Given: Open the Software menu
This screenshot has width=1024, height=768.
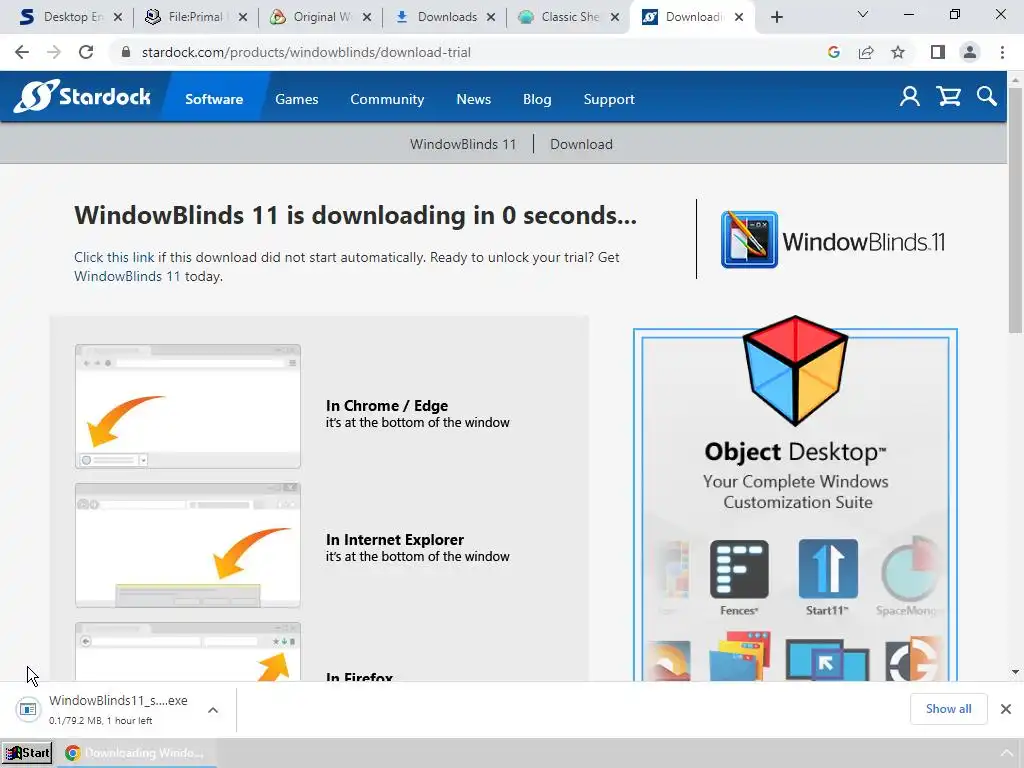Looking at the screenshot, I should (x=214, y=99).
